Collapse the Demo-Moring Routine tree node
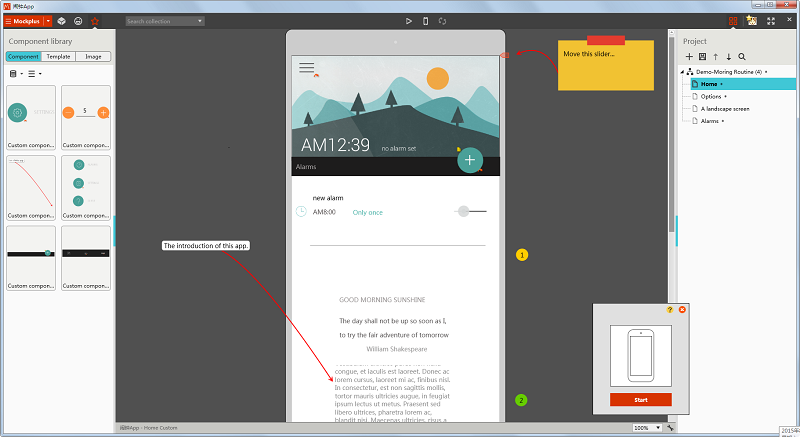The image size is (800, 437). point(682,72)
